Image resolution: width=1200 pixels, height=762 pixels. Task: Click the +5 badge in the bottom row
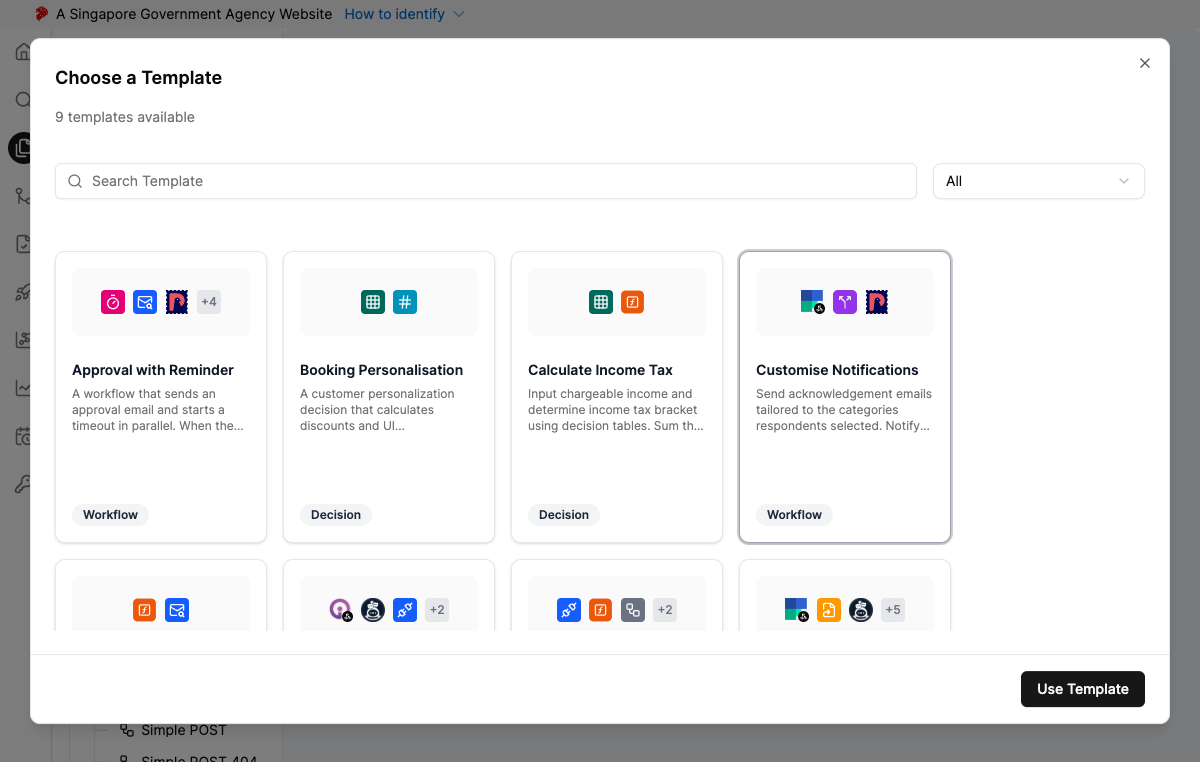[893, 610]
